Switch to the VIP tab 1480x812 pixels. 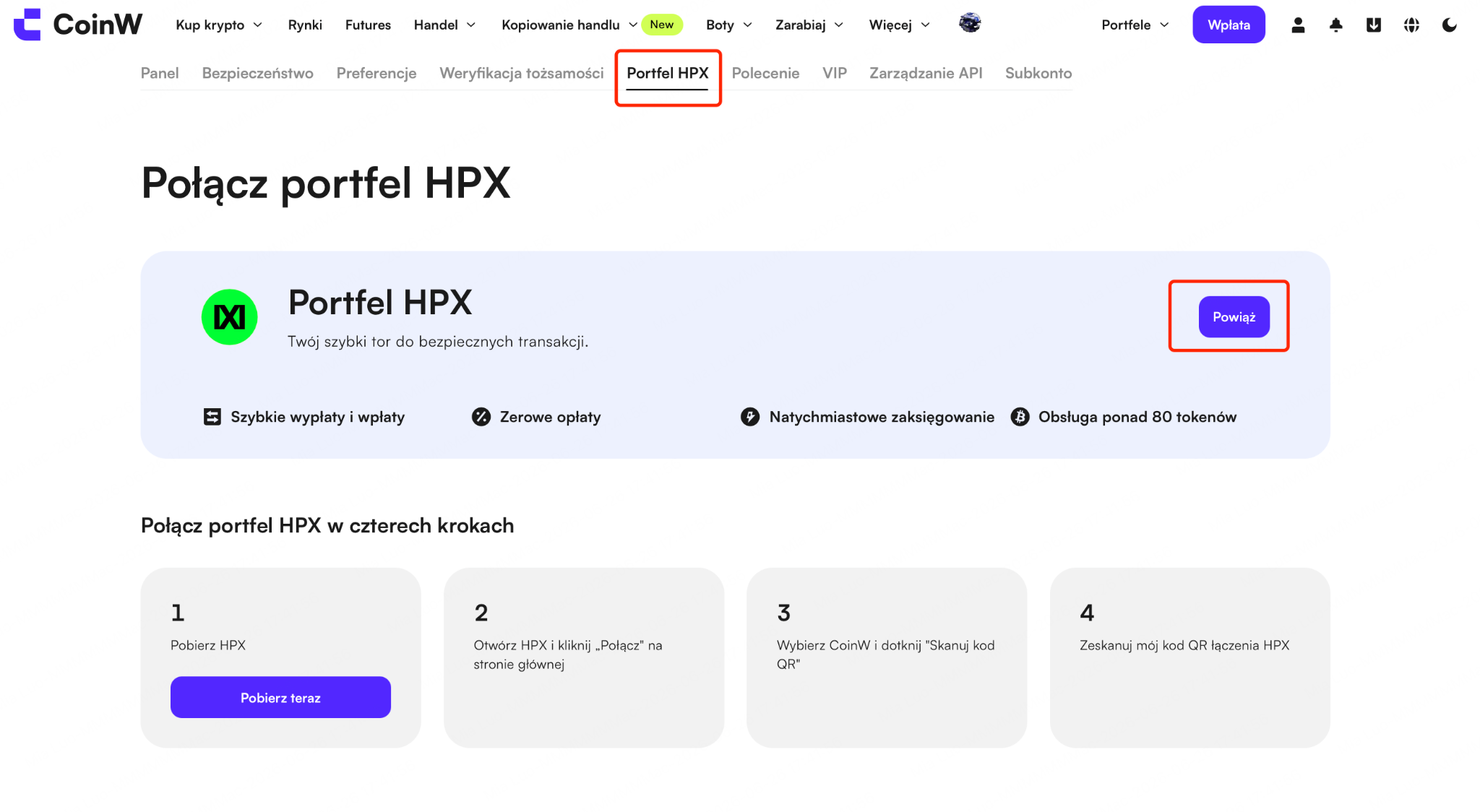click(x=835, y=73)
